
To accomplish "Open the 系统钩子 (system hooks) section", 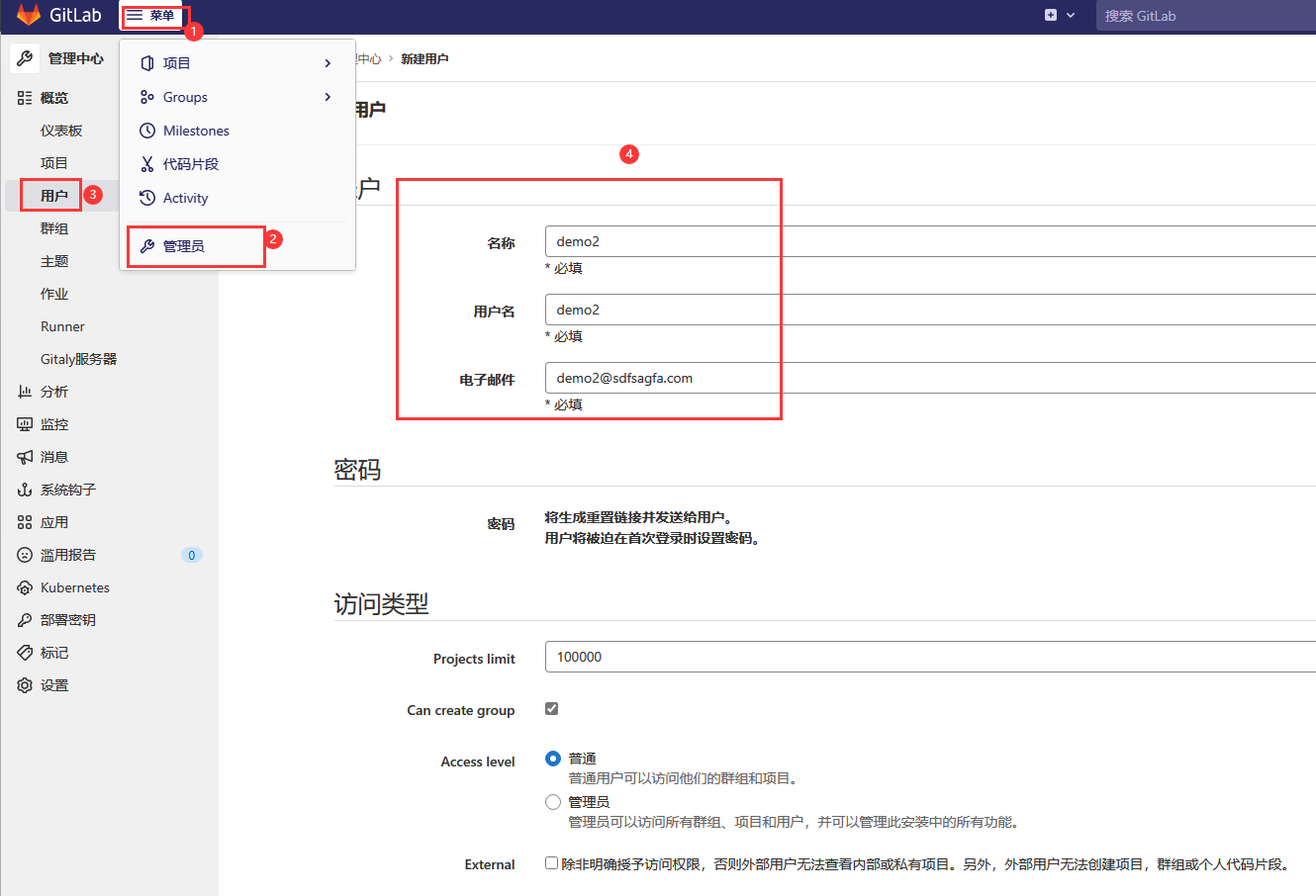I will 67,489.
